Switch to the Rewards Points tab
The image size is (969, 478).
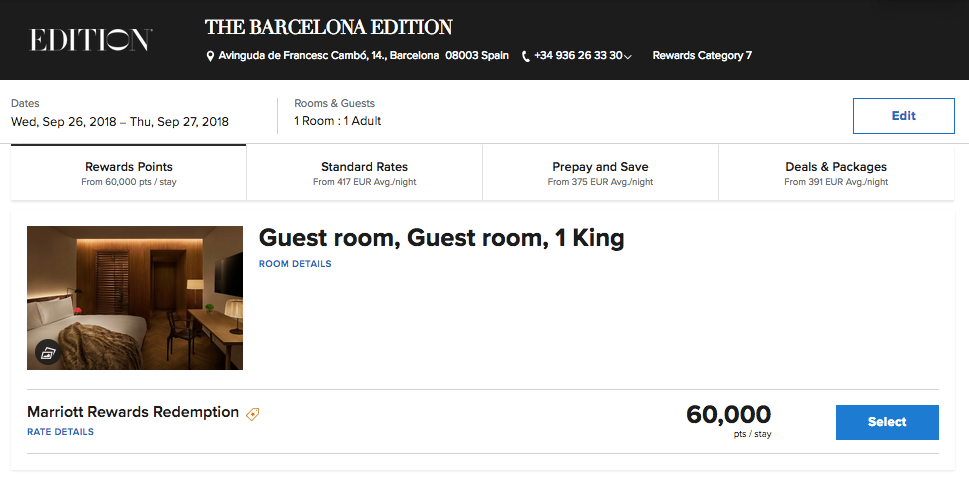click(x=128, y=173)
